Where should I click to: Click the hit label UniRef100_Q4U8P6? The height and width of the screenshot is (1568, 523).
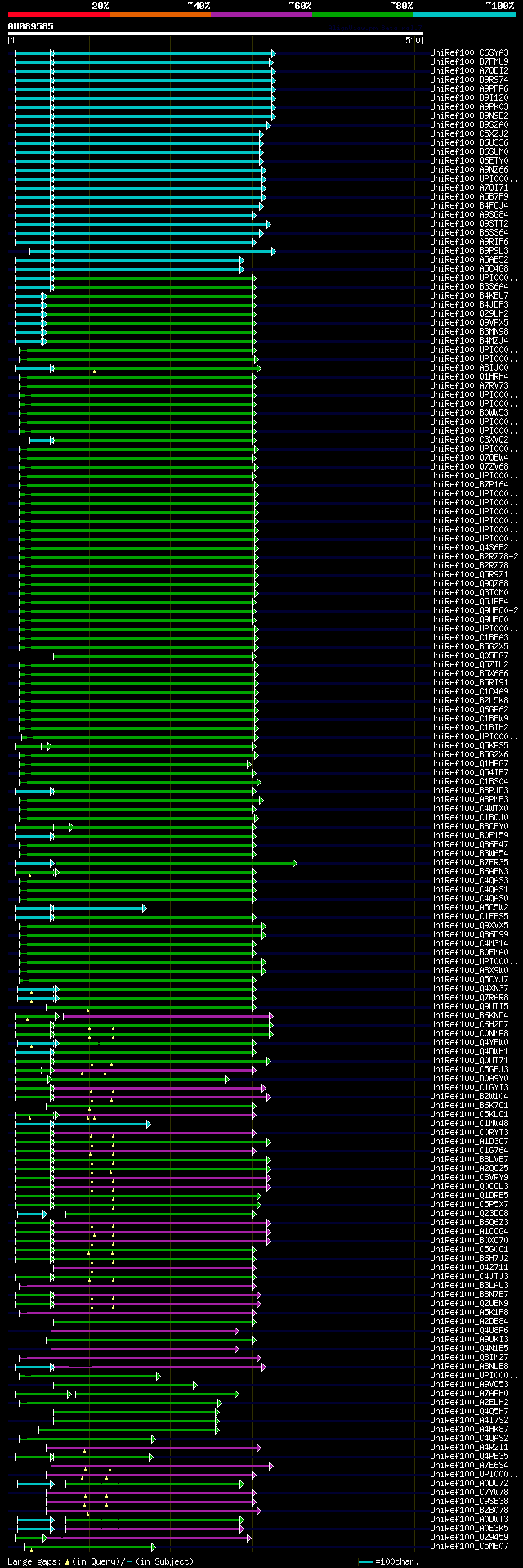coord(469,1331)
